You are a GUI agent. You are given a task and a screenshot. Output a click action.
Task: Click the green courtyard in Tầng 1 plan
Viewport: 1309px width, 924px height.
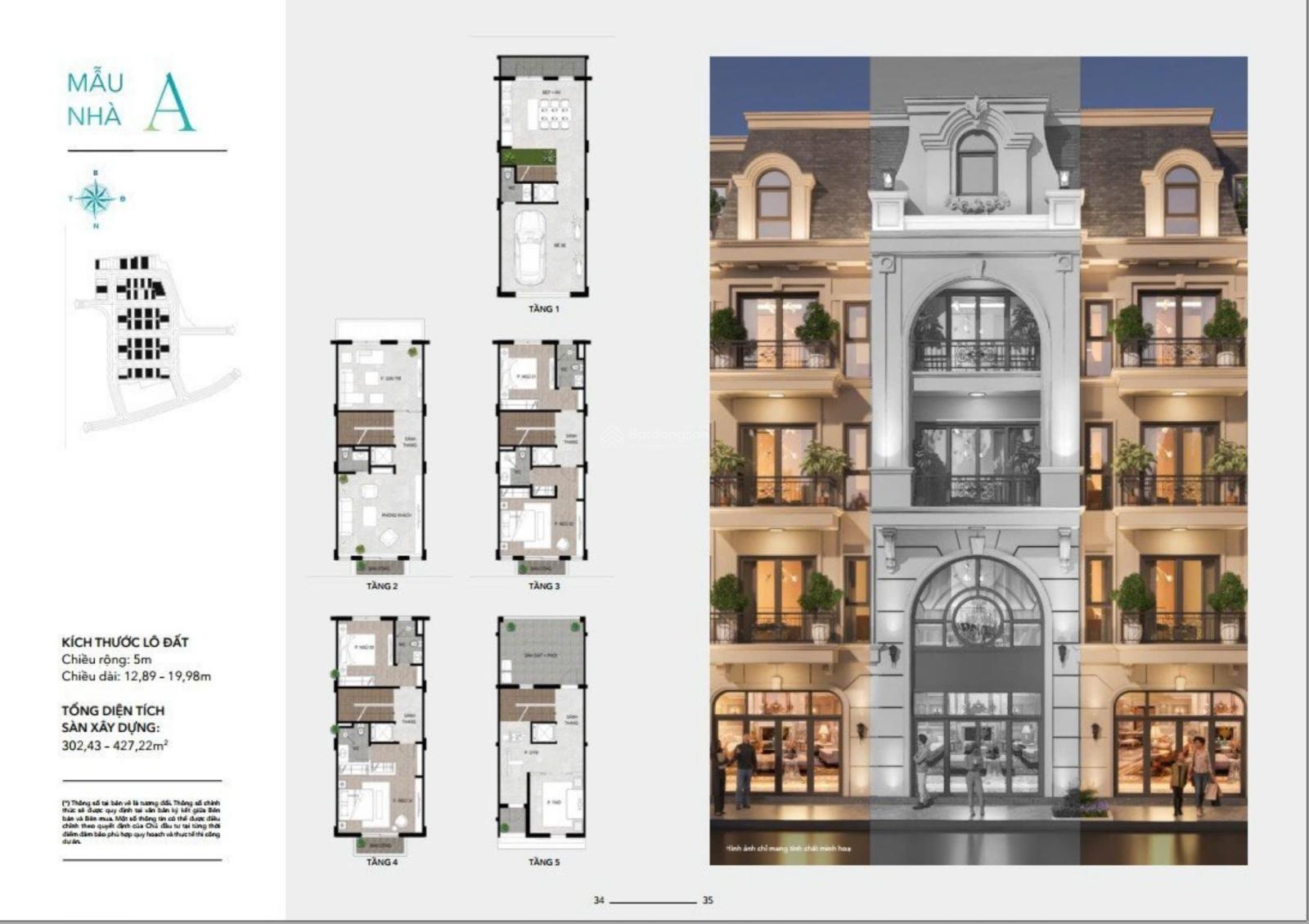(529, 157)
